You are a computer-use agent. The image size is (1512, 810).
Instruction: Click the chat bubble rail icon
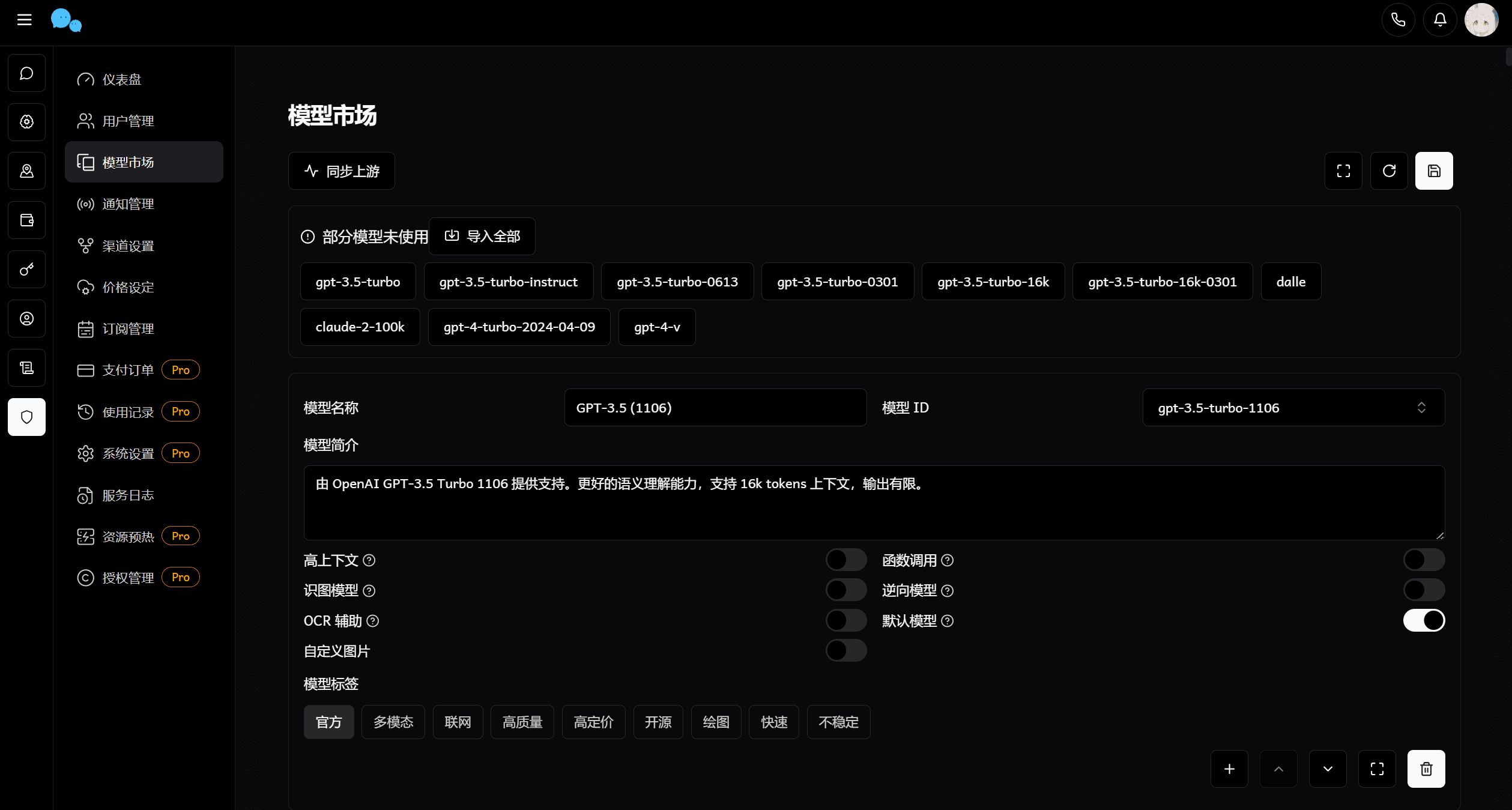tap(26, 73)
